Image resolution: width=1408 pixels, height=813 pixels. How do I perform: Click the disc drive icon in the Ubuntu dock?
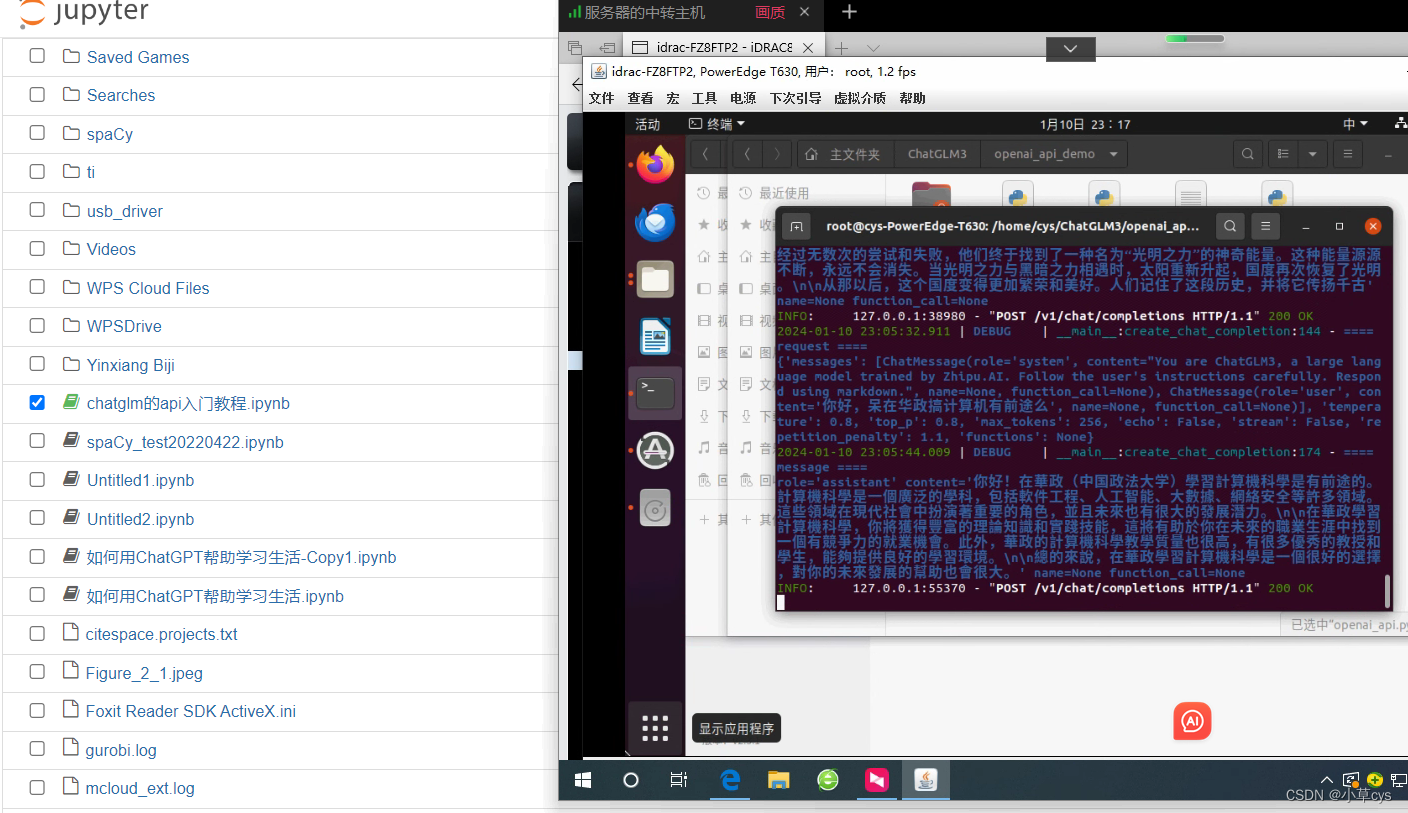pyautogui.click(x=655, y=508)
